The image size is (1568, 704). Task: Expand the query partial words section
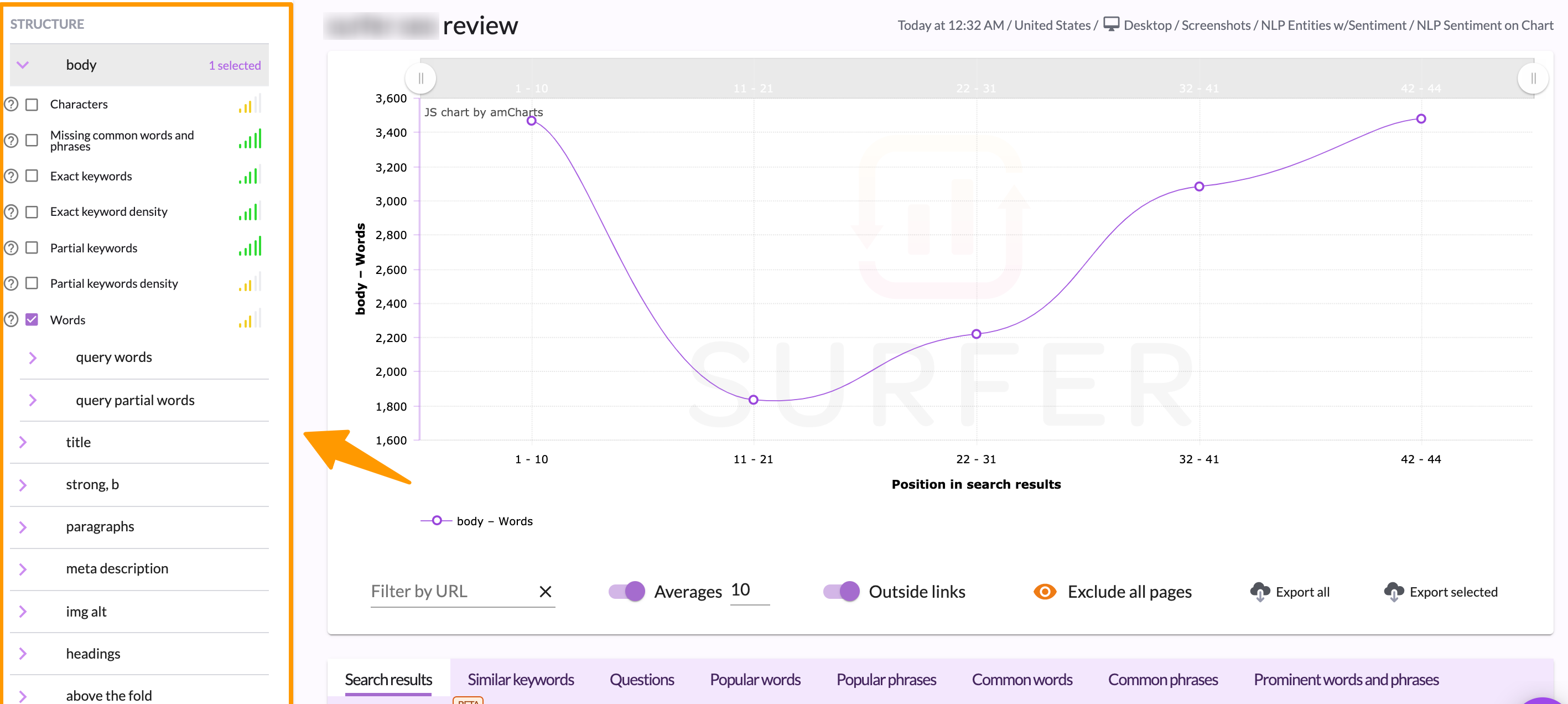click(33, 400)
